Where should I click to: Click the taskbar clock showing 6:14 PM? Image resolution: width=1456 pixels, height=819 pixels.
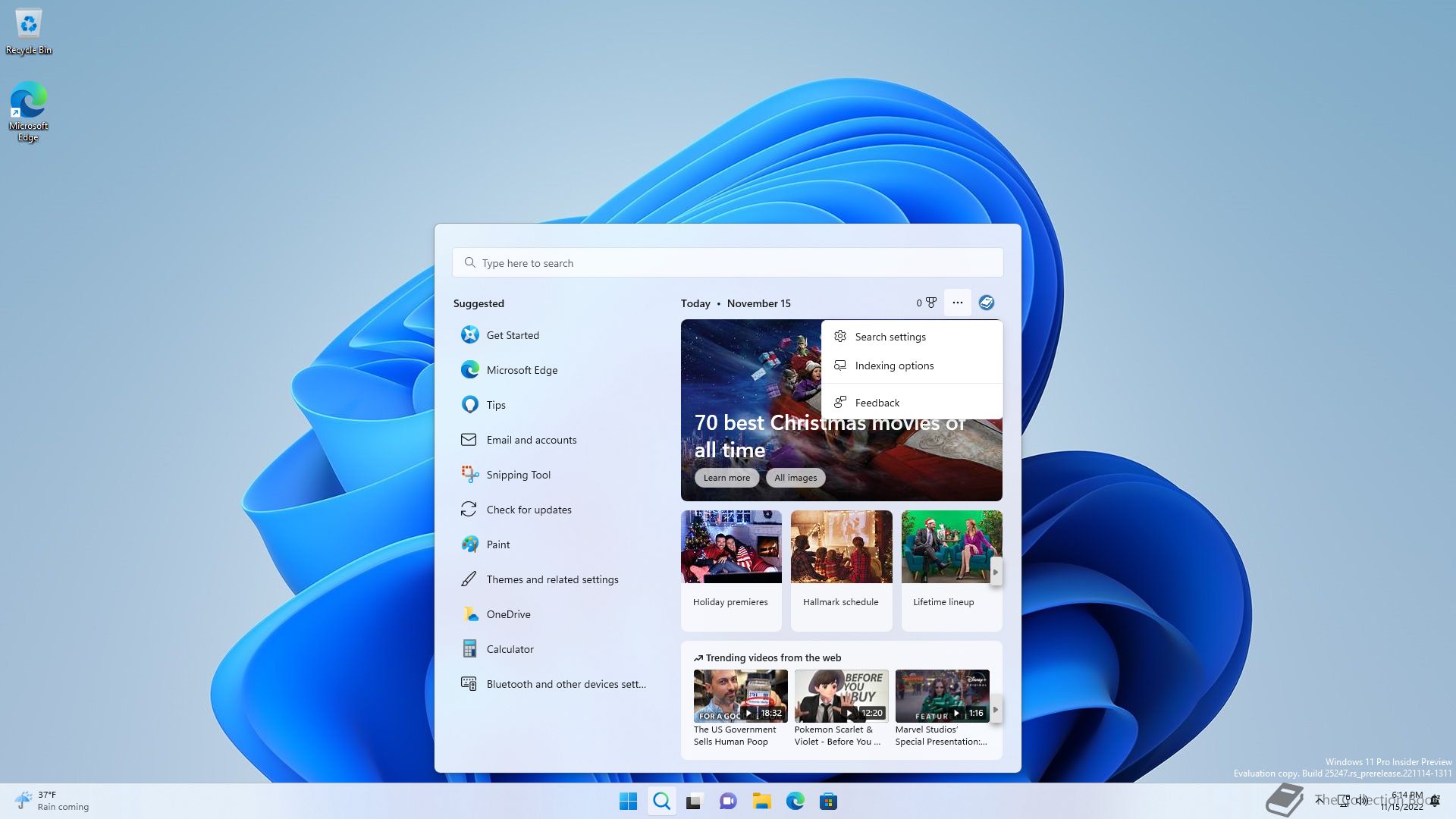point(1402,801)
